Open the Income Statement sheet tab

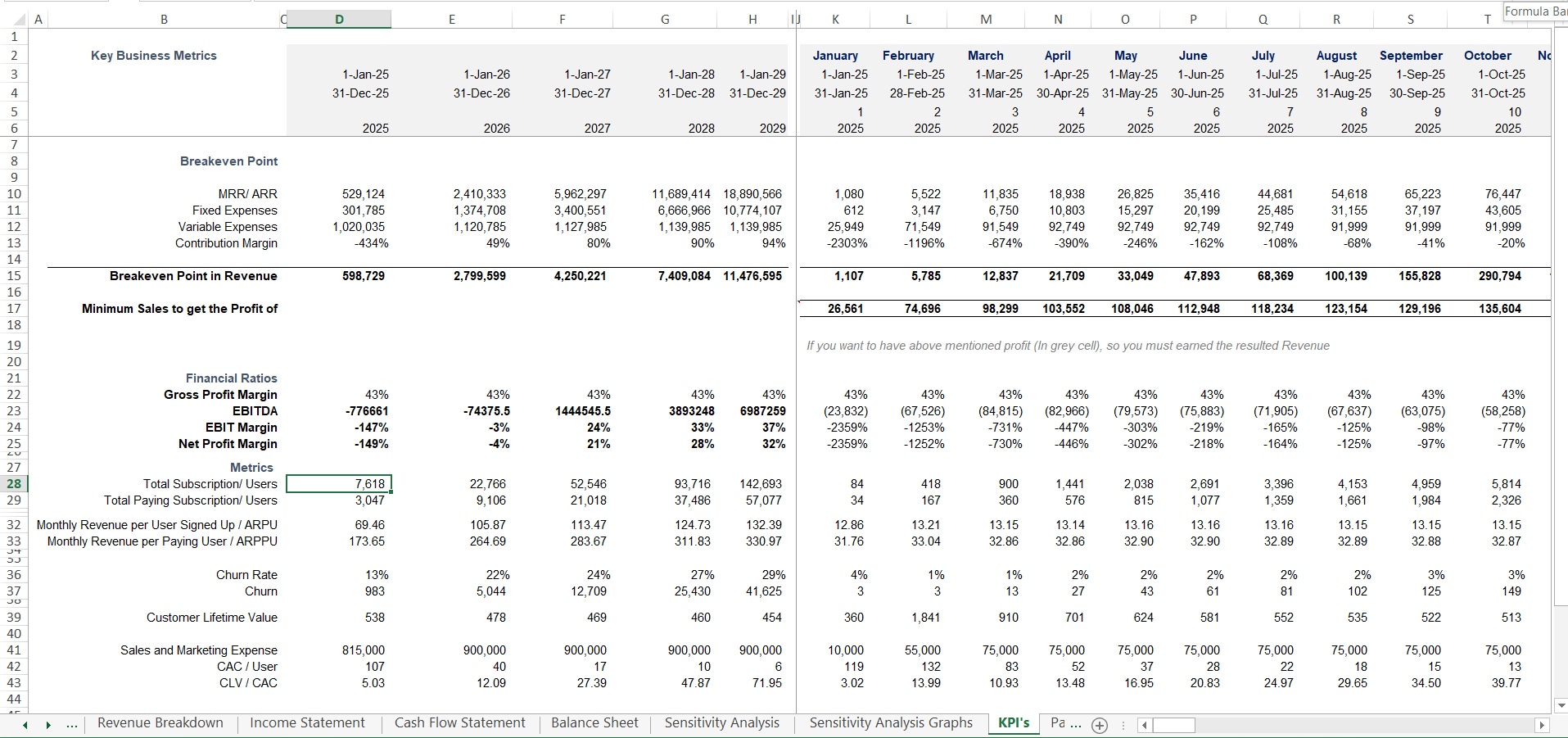307,723
